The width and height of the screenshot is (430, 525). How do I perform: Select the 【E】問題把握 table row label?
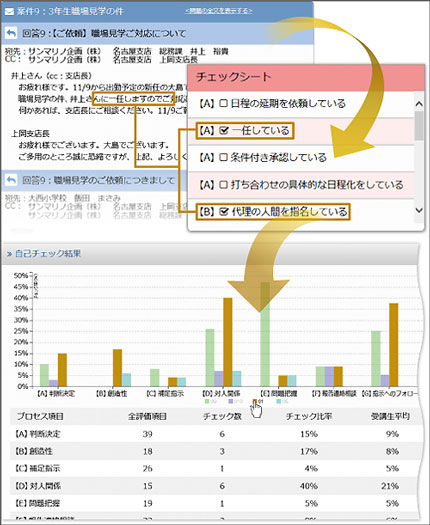pyautogui.click(x=37, y=503)
